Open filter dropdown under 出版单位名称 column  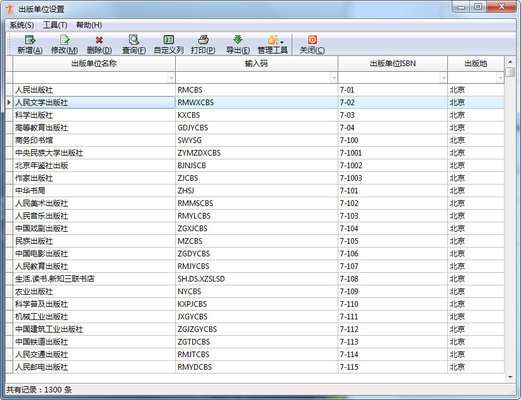171,78
